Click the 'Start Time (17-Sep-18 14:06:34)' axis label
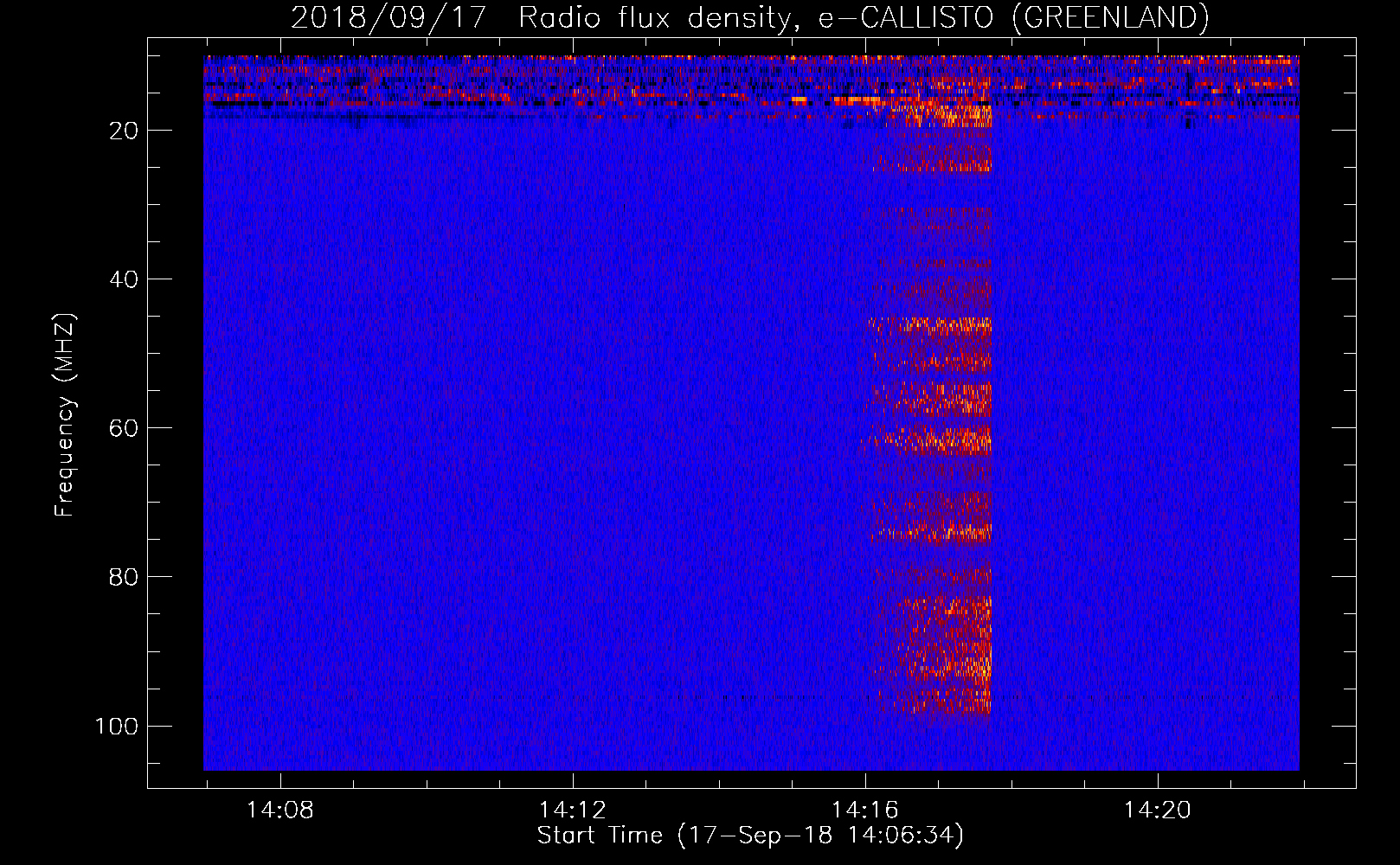 [x=750, y=836]
